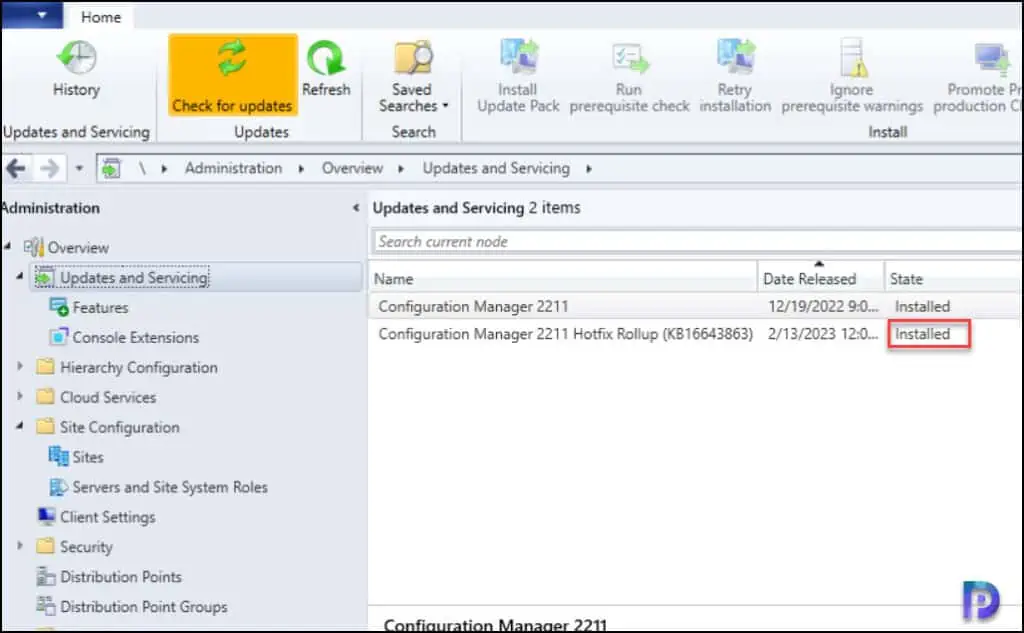1024x633 pixels.
Task: Sort by Date Released column header
Action: pyautogui.click(x=821, y=279)
